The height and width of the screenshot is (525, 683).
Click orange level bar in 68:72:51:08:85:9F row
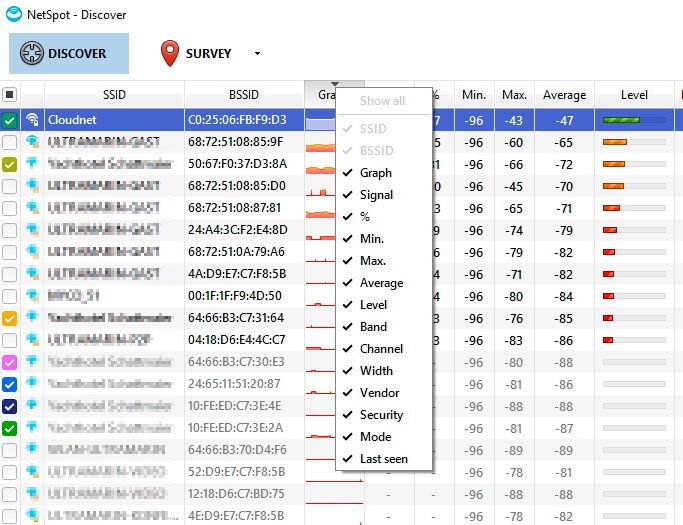coord(615,142)
